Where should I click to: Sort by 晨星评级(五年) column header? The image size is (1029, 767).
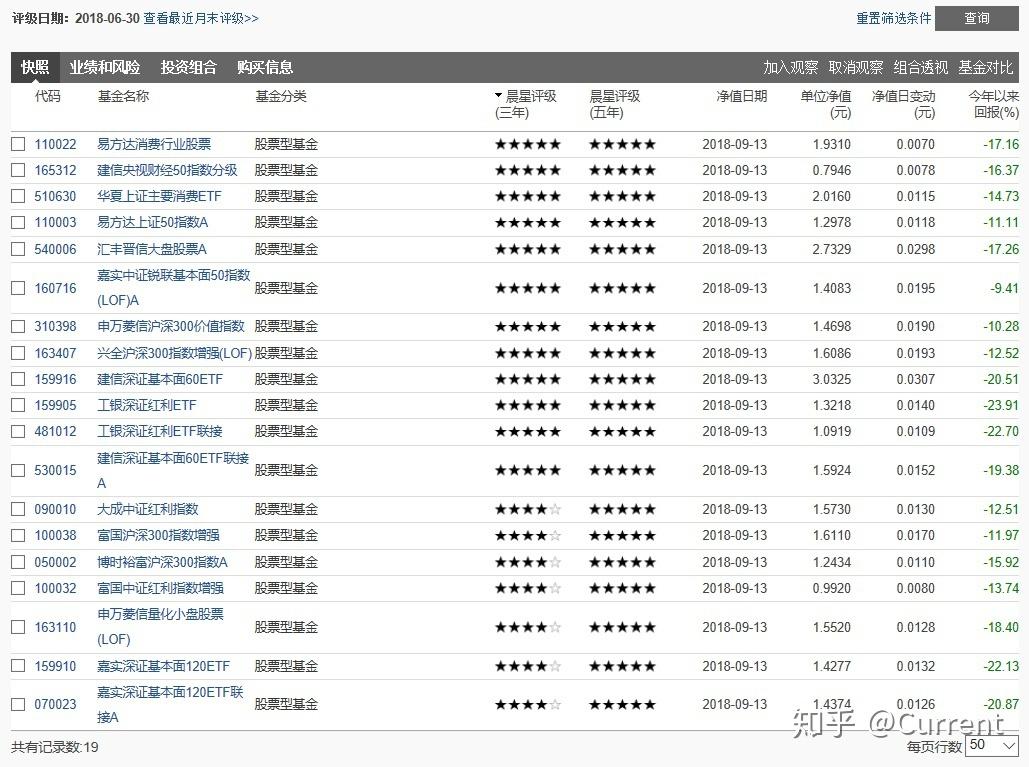(614, 104)
